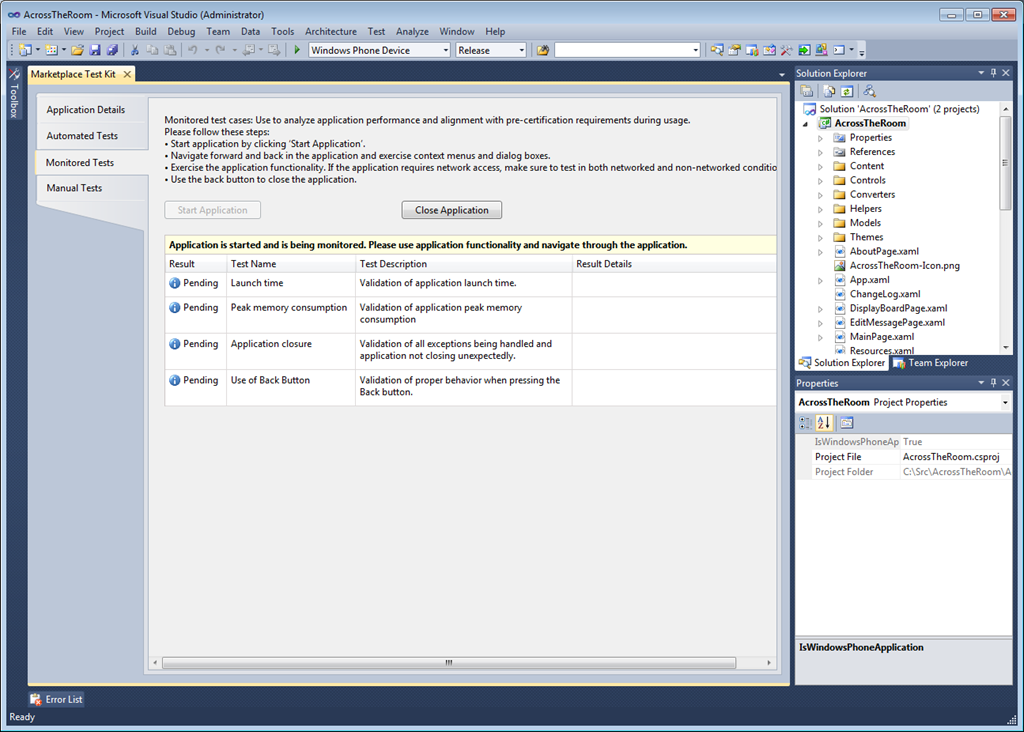Open Property Pages icon in Properties panel

pos(846,422)
